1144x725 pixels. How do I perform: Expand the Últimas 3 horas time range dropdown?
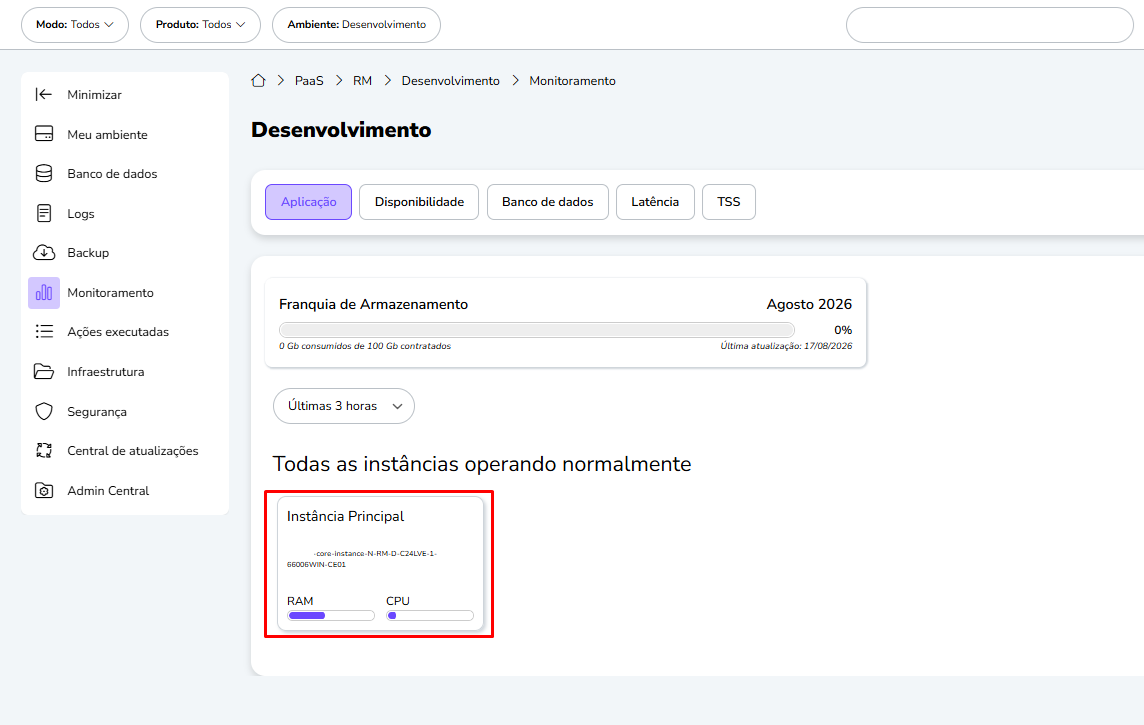pyautogui.click(x=344, y=406)
